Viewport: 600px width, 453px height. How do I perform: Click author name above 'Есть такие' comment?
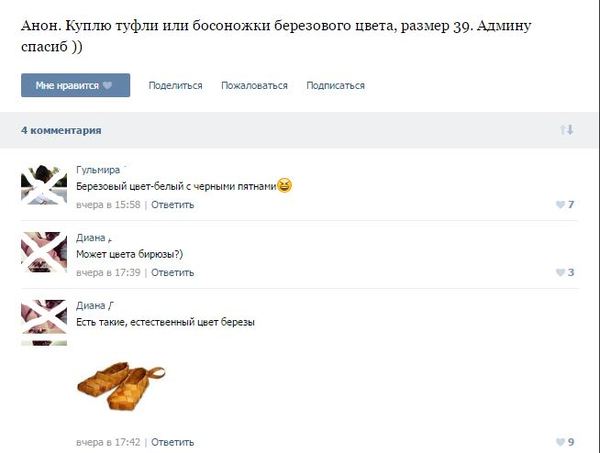[x=91, y=306]
